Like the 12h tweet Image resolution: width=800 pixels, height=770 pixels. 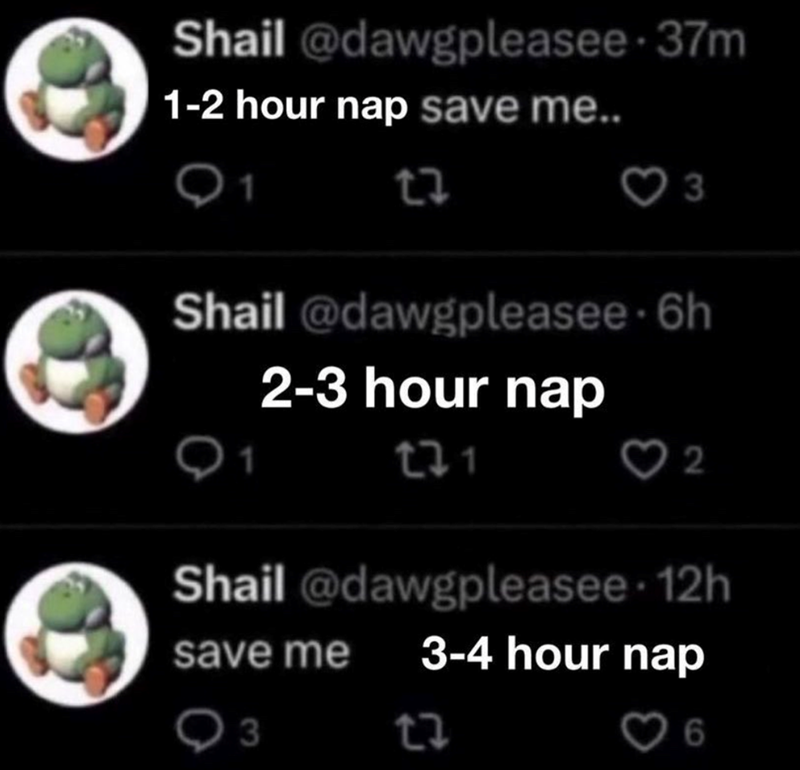[644, 733]
